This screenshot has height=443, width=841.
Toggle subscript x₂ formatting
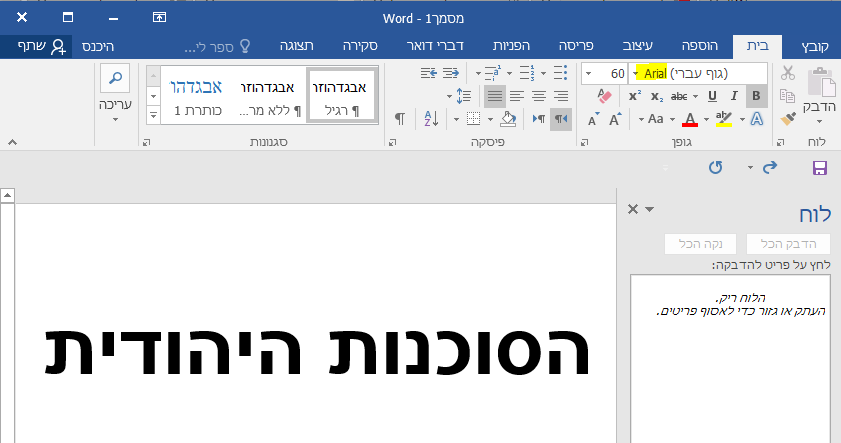(657, 97)
